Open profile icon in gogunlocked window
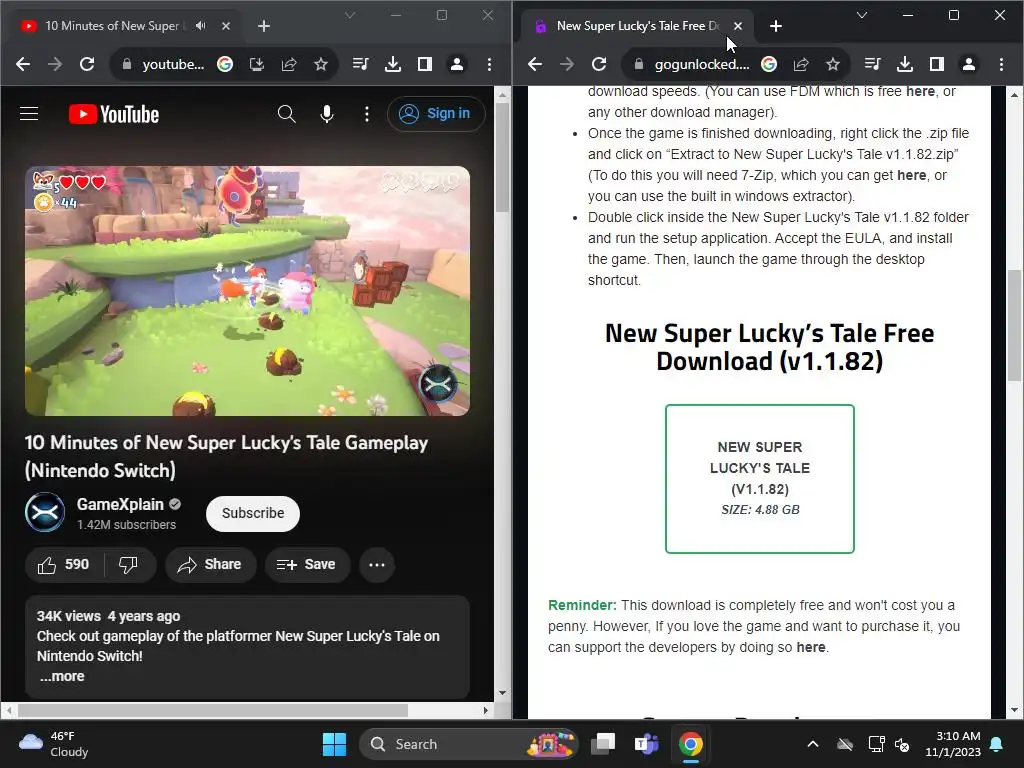Screen dimensions: 1024x768 968,64
